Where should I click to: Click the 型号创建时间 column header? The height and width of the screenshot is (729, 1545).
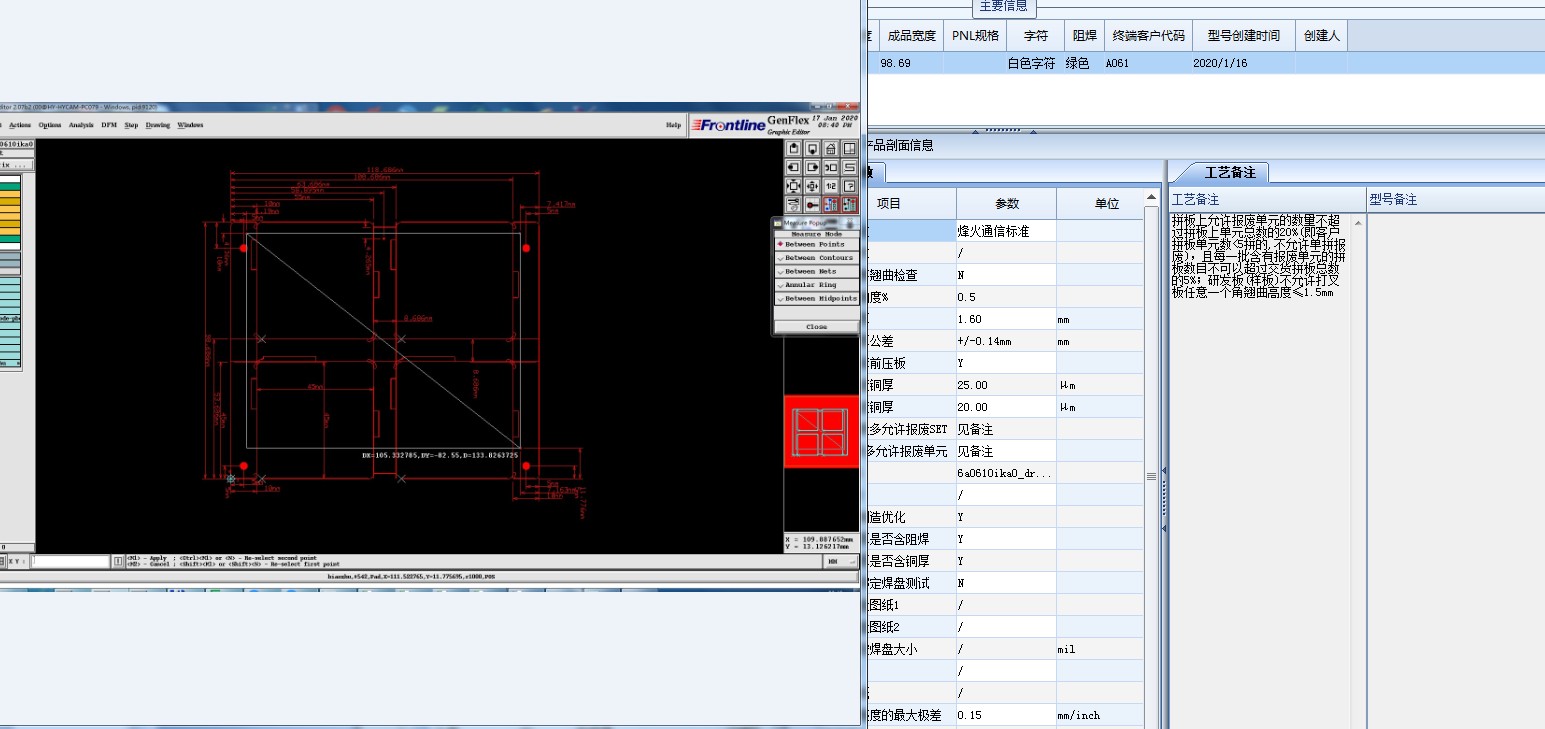(x=1243, y=36)
